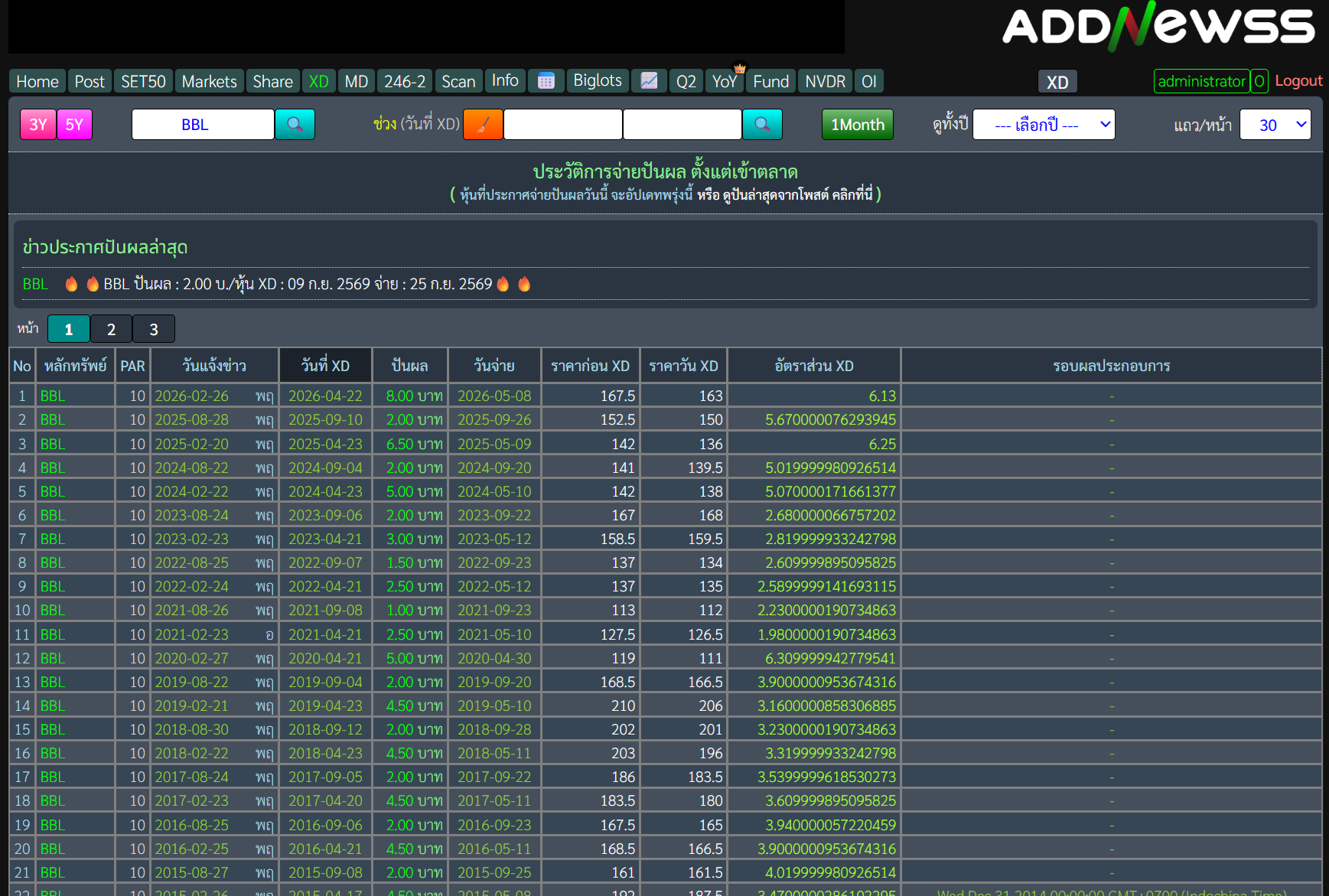The width and height of the screenshot is (1329, 896).
Task: Open the NVDR menu
Action: [x=825, y=81]
